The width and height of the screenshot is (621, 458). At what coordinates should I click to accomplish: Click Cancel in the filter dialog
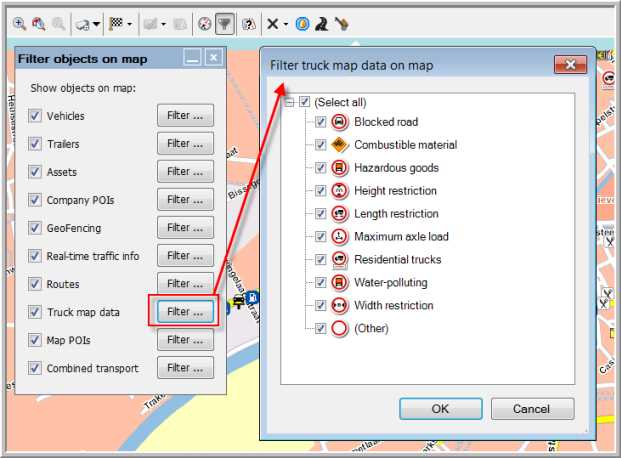pos(531,408)
